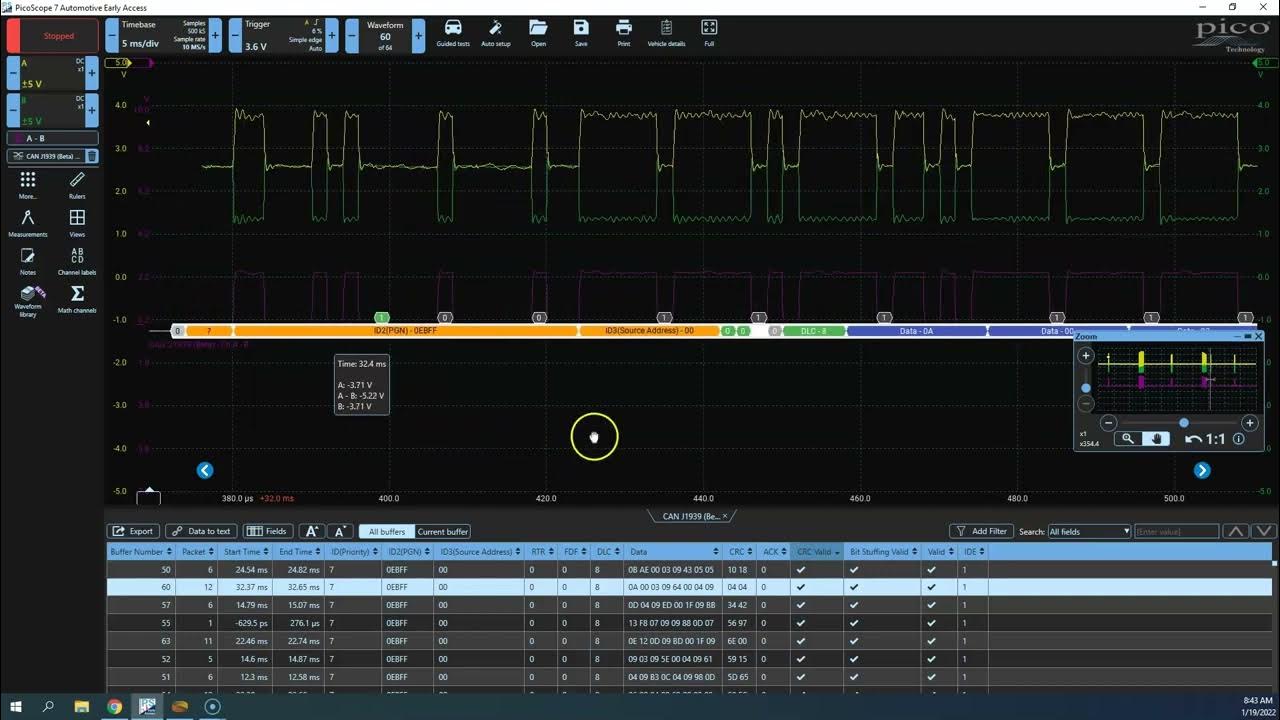Select the Rulers tool
Screen dimensions: 1280x720
coord(77,185)
